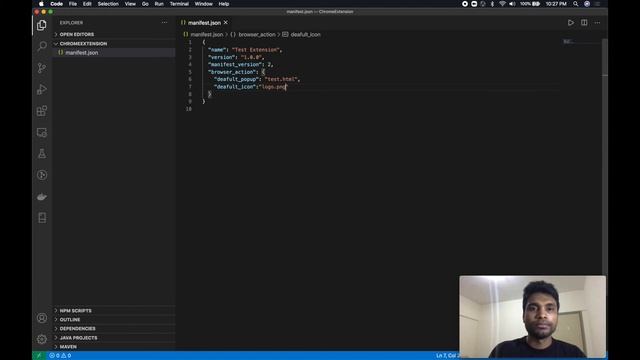Click the "version" key on line 3
Image resolution: width=640 pixels, height=360 pixels.
pyautogui.click(x=221, y=57)
